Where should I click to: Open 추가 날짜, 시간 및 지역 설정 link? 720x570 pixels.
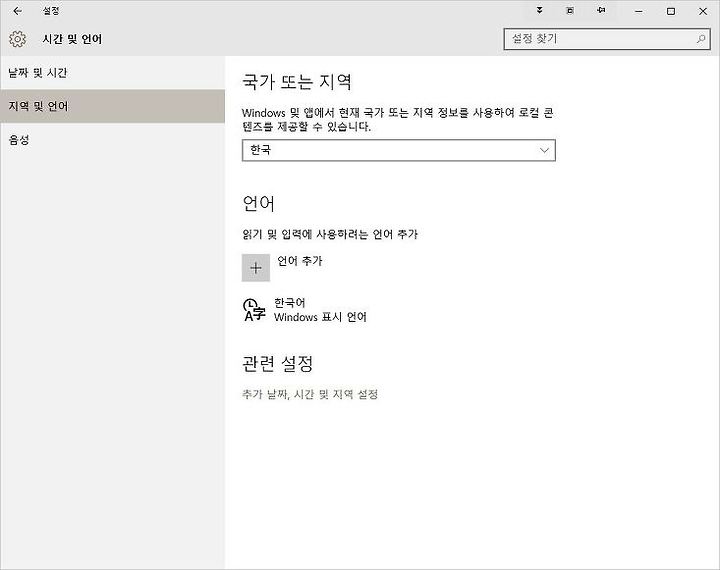(x=310, y=394)
